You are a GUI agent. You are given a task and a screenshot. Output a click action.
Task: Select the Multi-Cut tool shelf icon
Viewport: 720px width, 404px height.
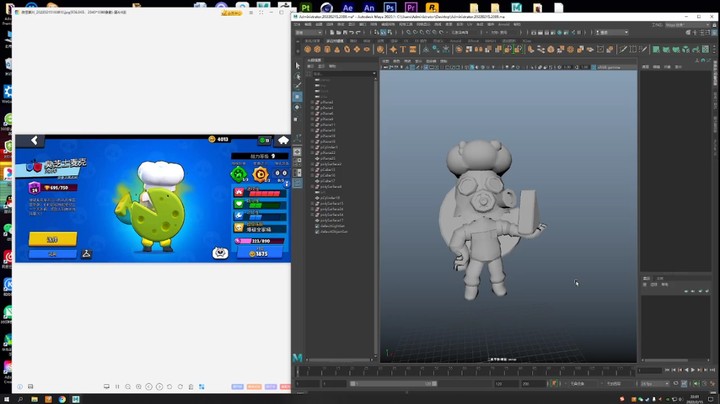[623, 49]
